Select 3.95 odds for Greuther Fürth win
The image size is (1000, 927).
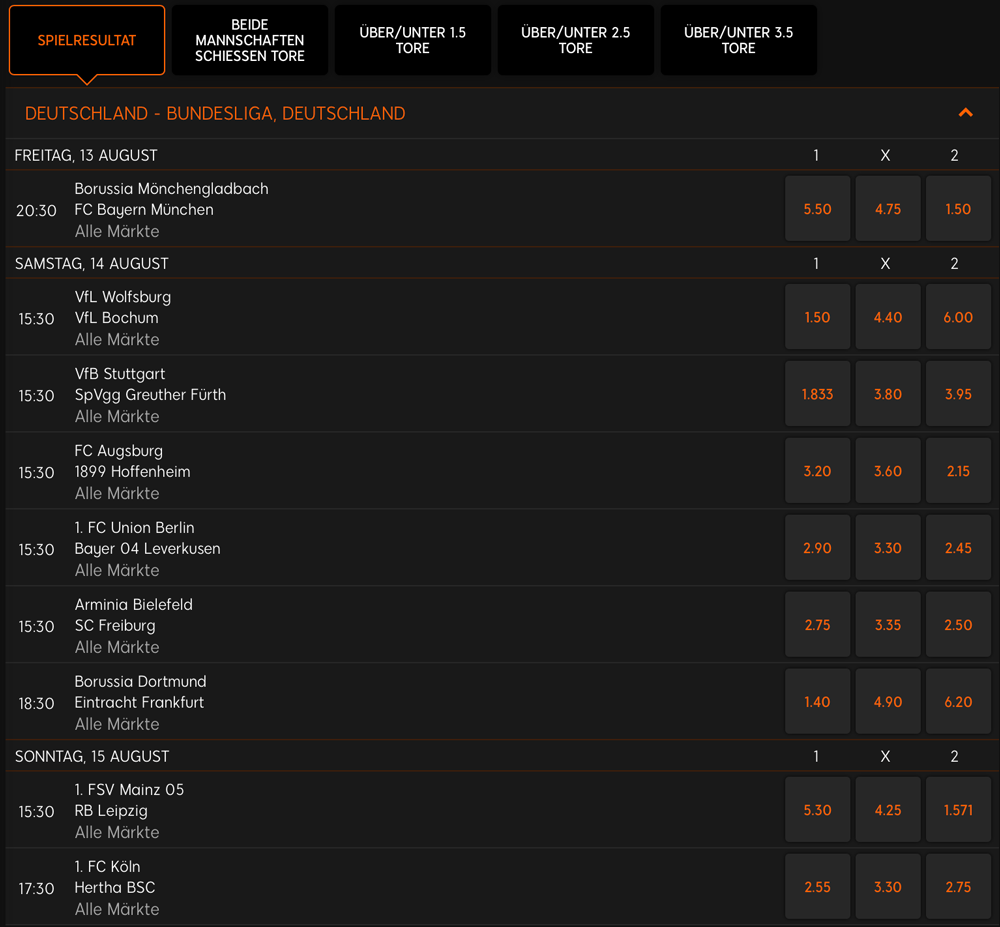(958, 394)
